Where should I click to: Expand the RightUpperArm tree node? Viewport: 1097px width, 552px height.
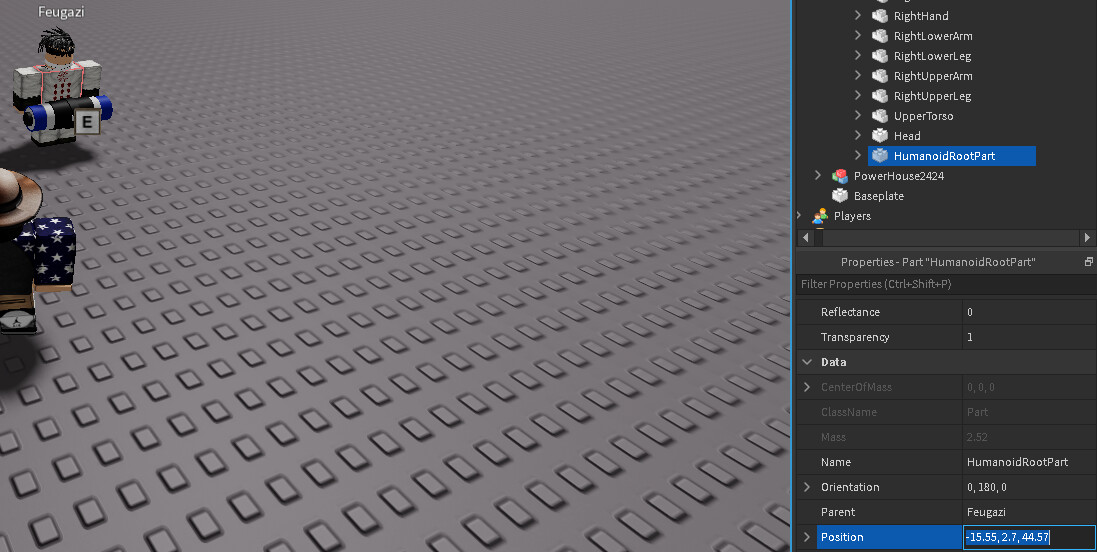click(x=858, y=76)
